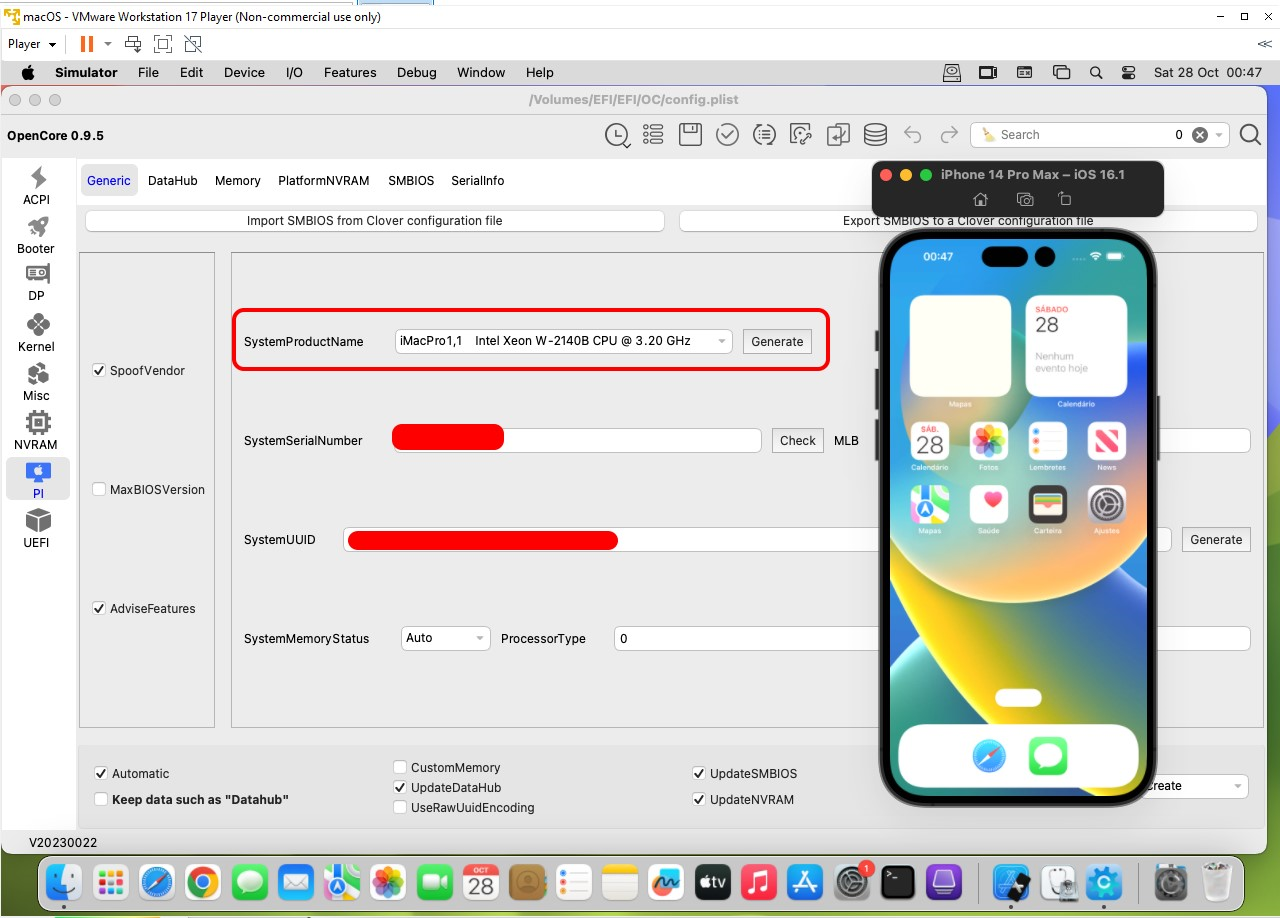Open the Features menu in menu bar
Screen dimensions: 1280x918
point(349,73)
